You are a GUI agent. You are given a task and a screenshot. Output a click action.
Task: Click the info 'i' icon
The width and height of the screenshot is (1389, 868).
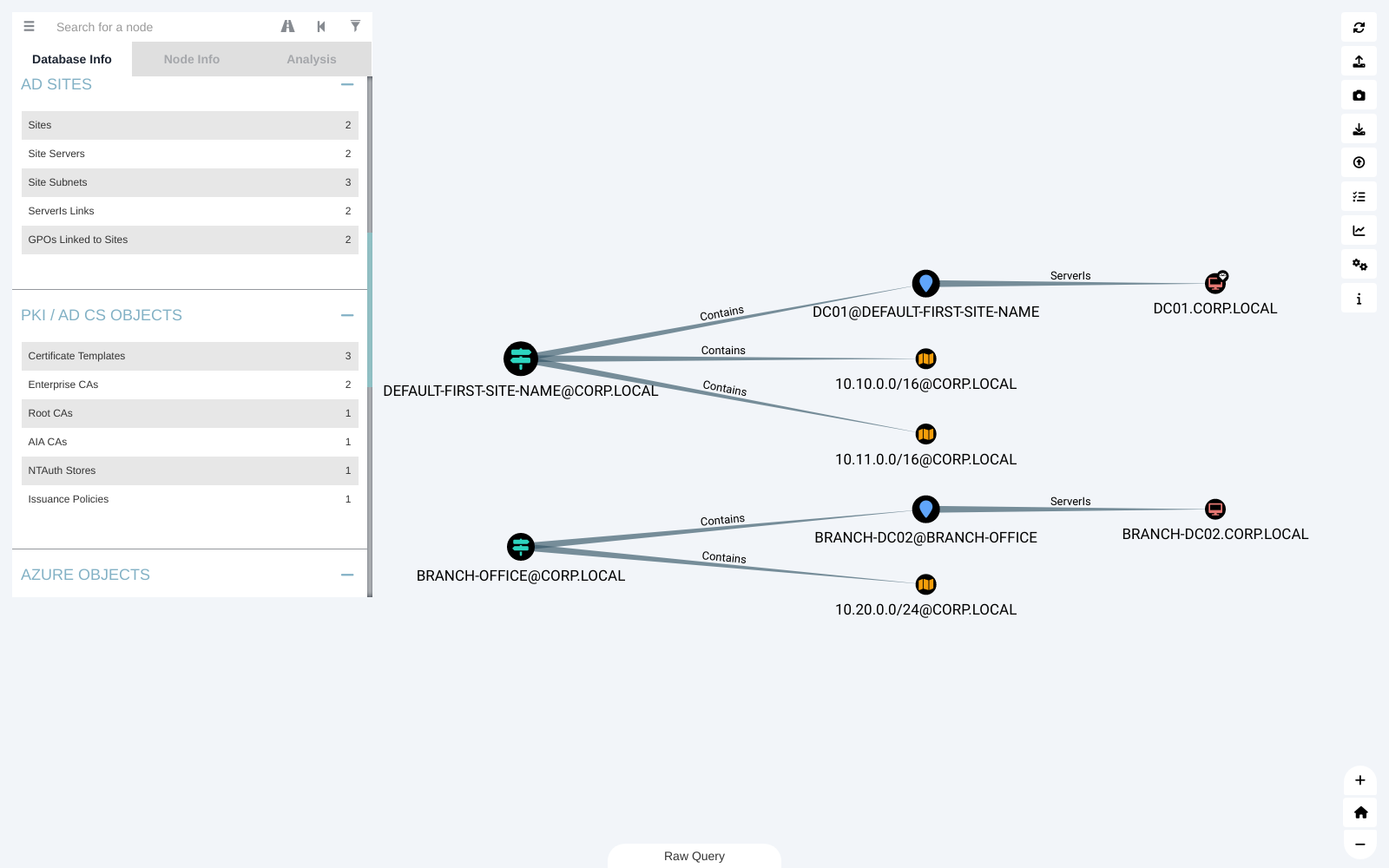click(x=1359, y=299)
